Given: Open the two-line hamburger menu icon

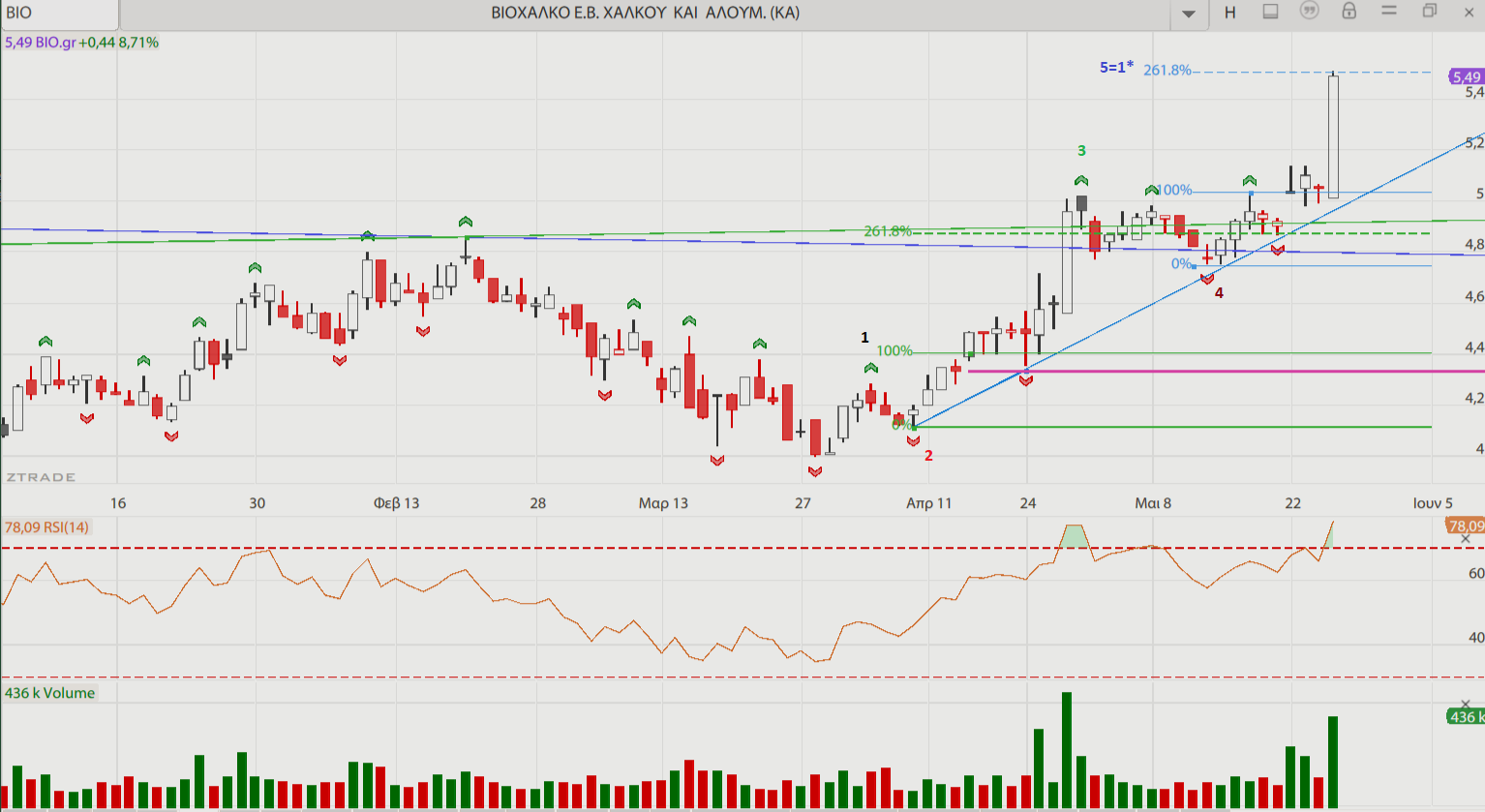Looking at the screenshot, I should [x=1389, y=11].
